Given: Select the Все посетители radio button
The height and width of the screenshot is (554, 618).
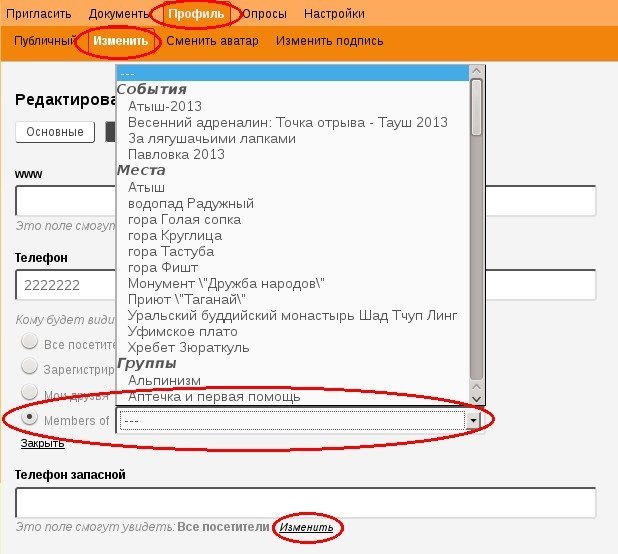Looking at the screenshot, I should coord(30,343).
